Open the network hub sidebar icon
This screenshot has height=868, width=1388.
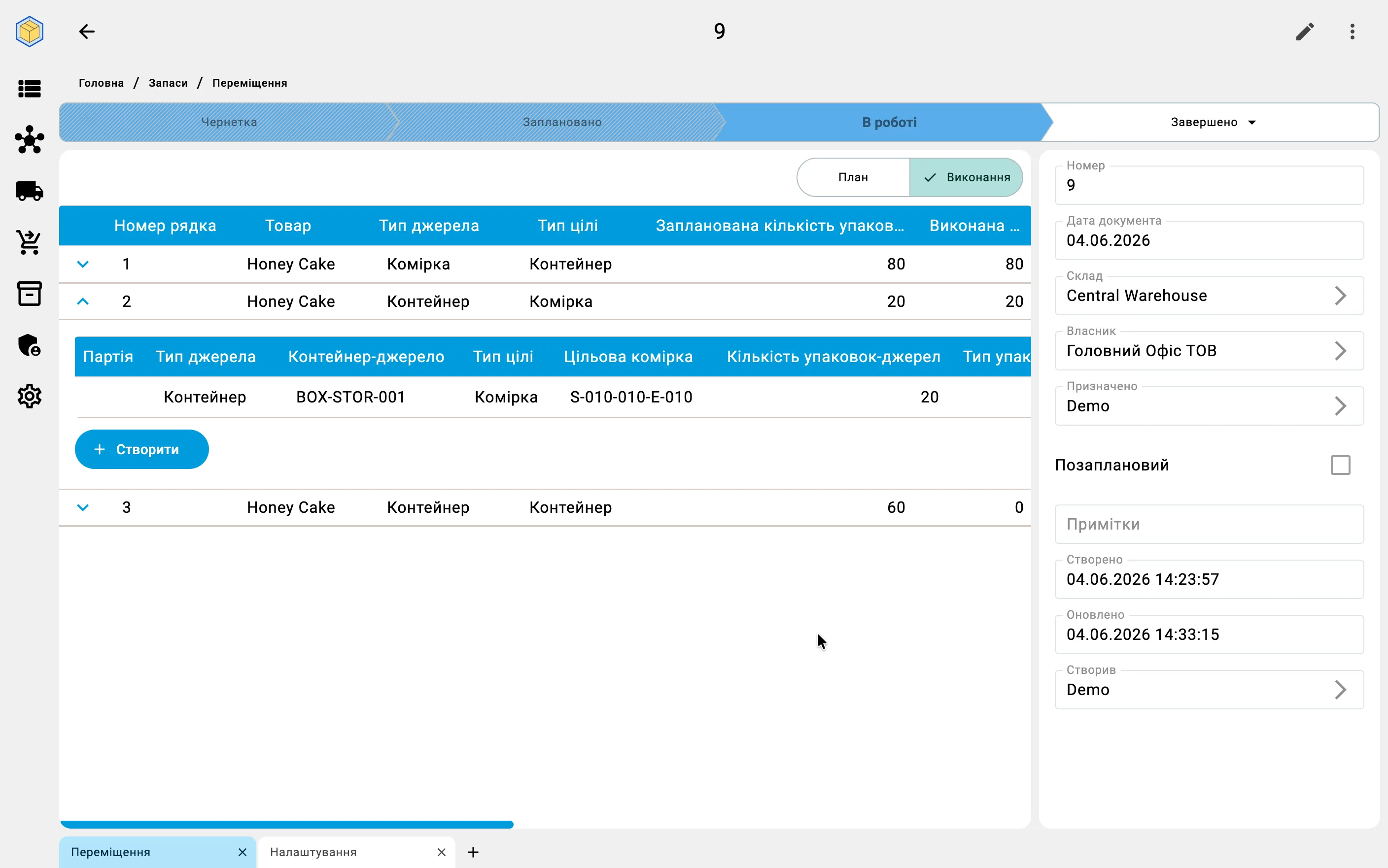[29, 139]
